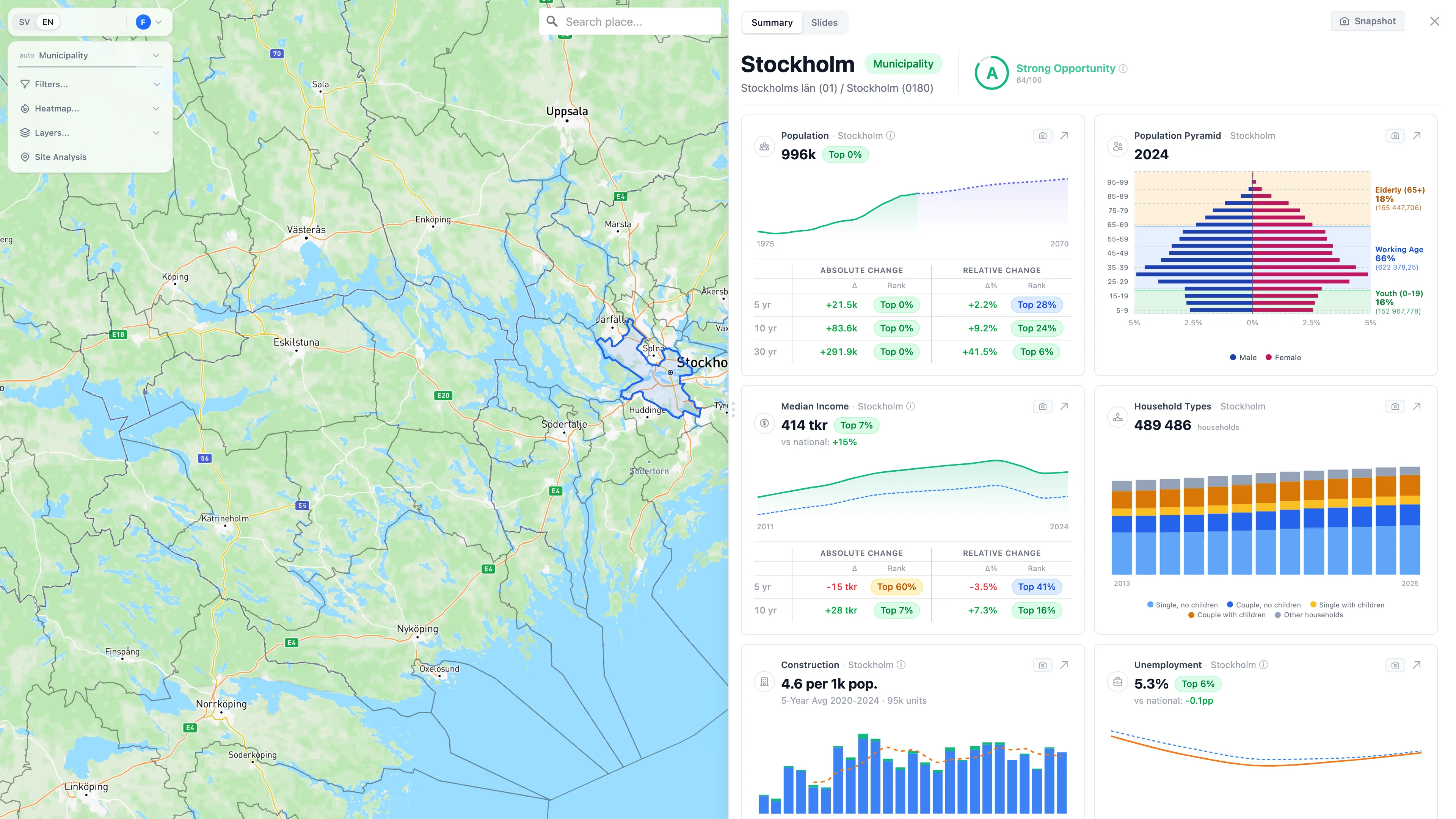The image size is (1456, 819).
Task: Open Site Analysis from sidebar
Action: point(61,157)
